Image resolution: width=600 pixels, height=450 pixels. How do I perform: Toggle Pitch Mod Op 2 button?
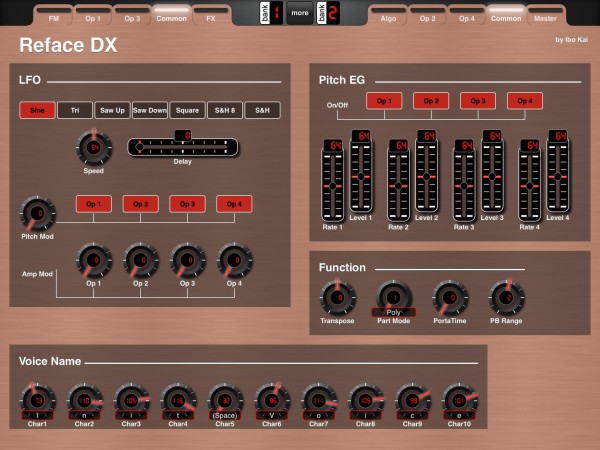[x=141, y=204]
